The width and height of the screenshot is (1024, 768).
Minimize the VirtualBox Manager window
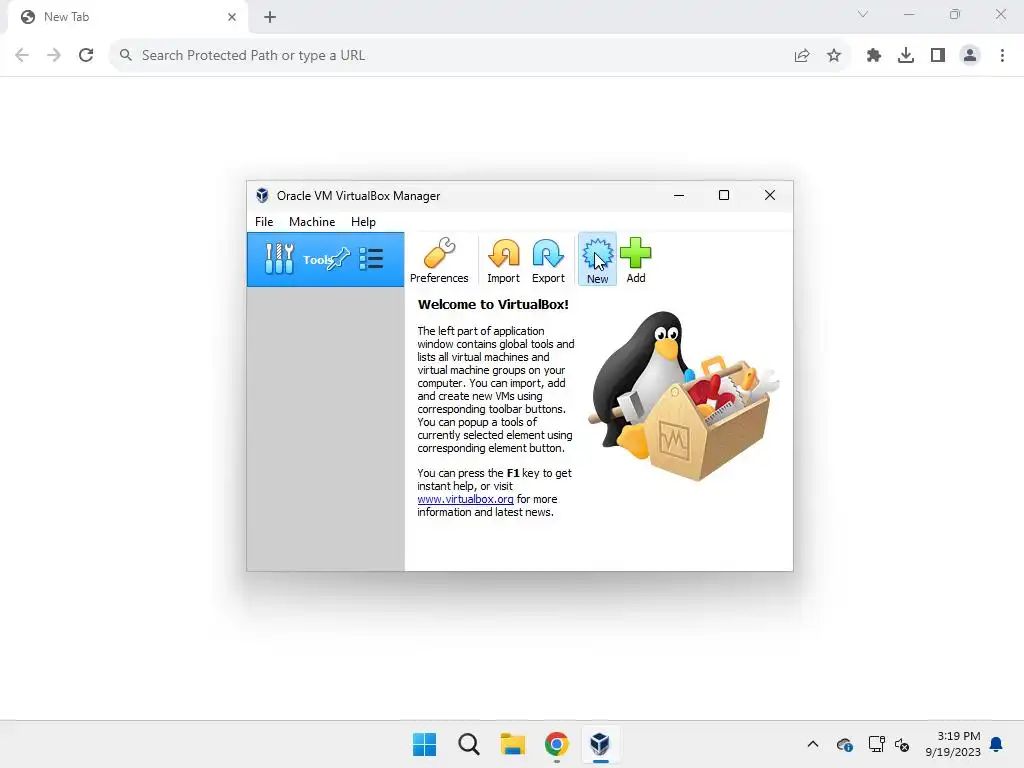[679, 195]
